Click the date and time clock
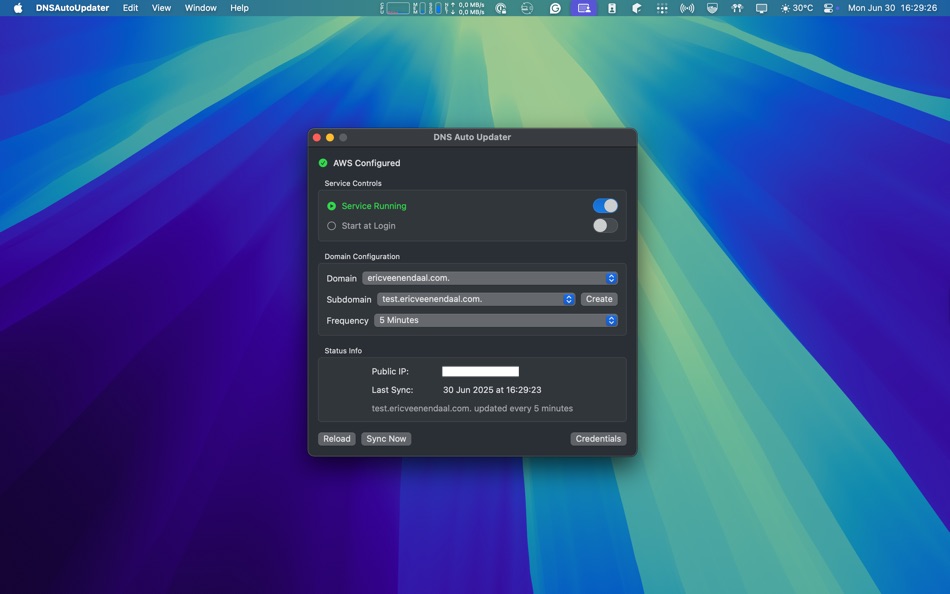This screenshot has width=950, height=594. [x=892, y=8]
